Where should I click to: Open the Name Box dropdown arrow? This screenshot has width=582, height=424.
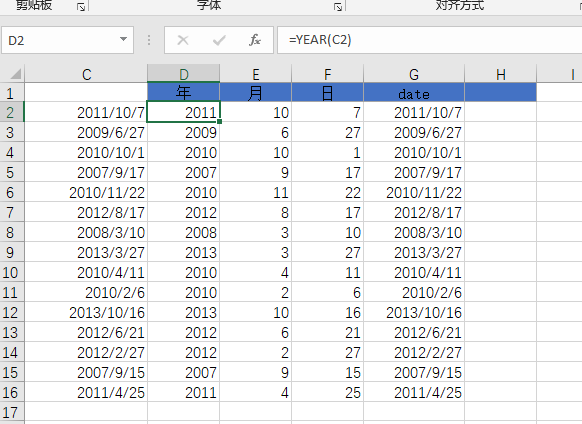pos(123,39)
